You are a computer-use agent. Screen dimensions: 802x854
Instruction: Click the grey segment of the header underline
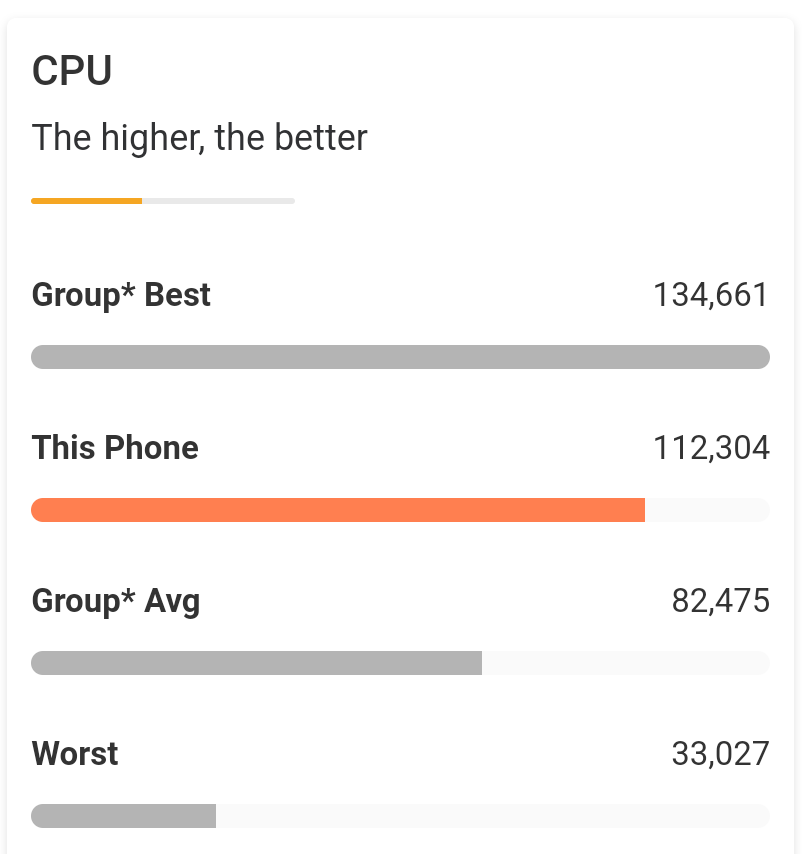pos(218,201)
